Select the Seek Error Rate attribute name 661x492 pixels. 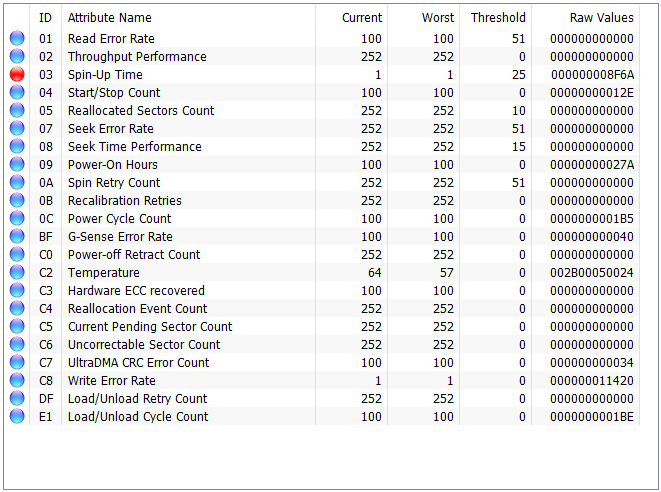pyautogui.click(x=111, y=129)
